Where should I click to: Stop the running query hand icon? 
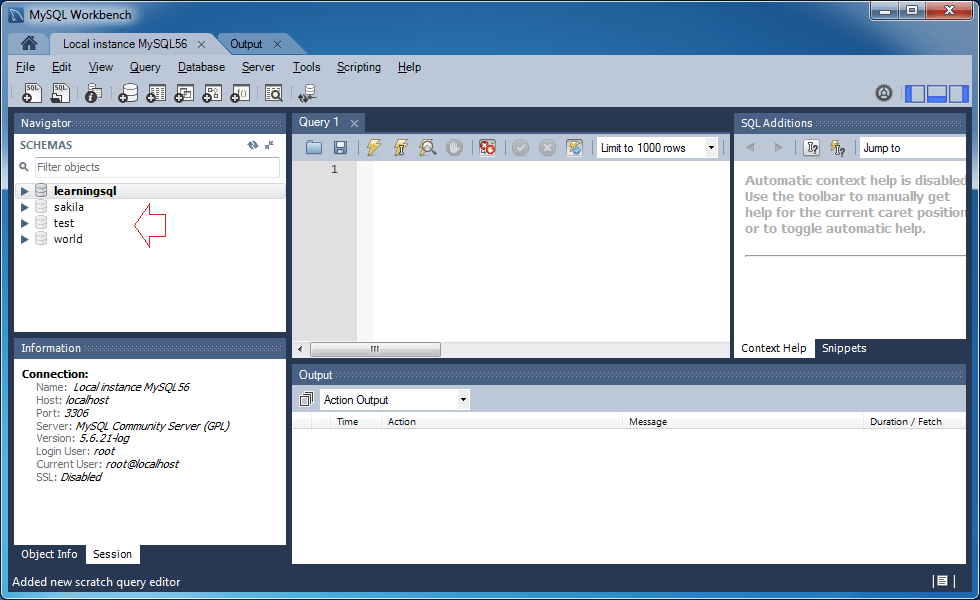(x=454, y=148)
